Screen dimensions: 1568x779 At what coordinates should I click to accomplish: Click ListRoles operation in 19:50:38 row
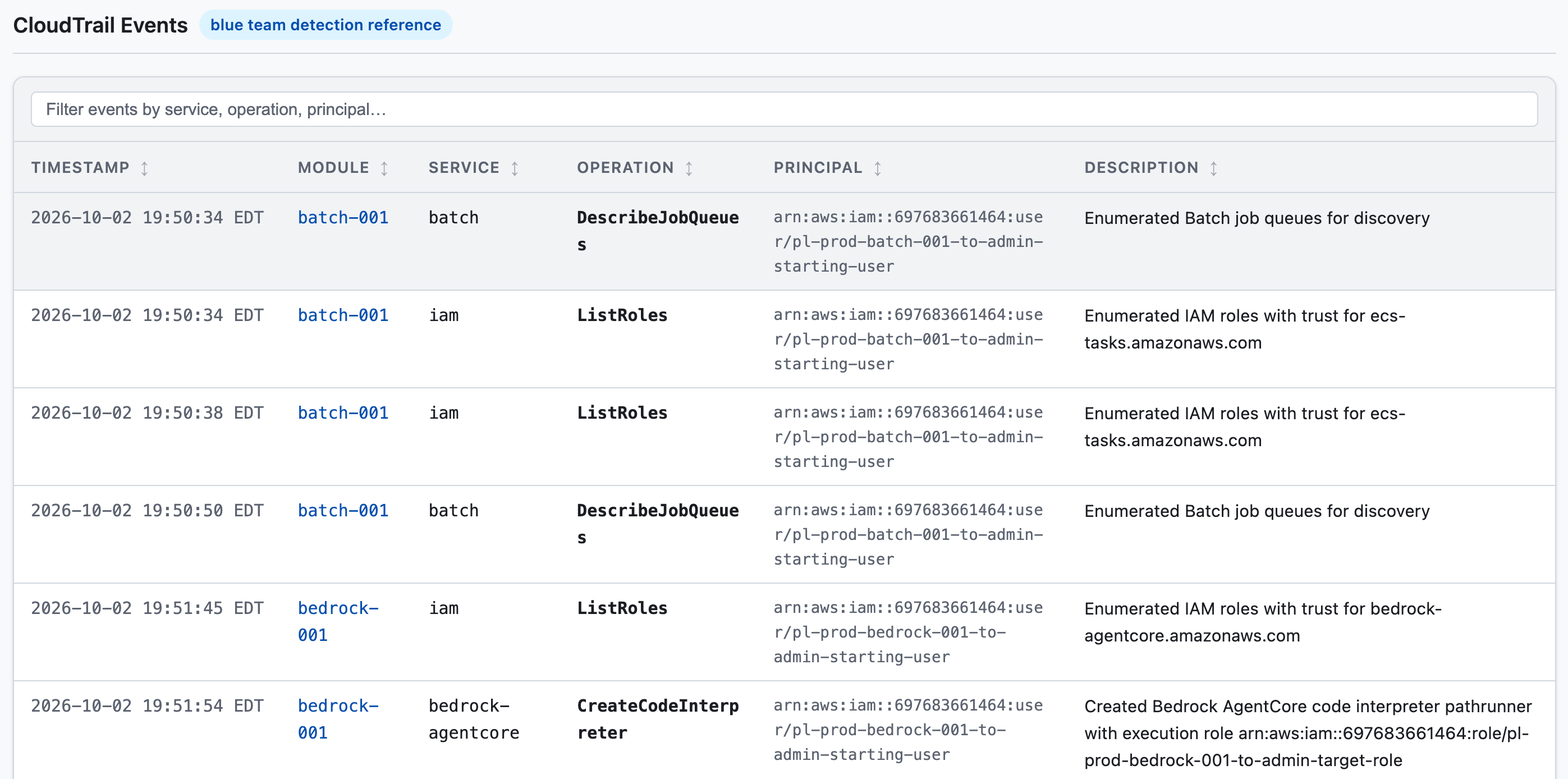(x=622, y=413)
